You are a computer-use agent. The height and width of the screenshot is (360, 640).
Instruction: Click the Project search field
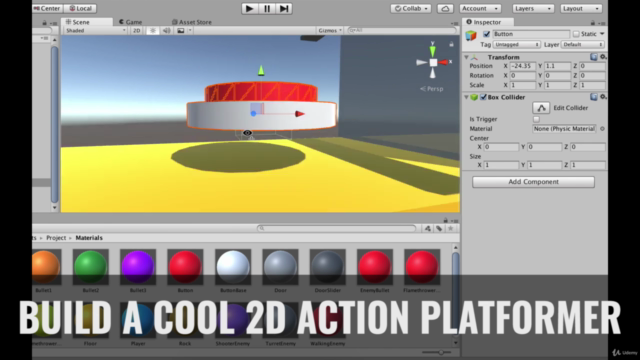337,229
